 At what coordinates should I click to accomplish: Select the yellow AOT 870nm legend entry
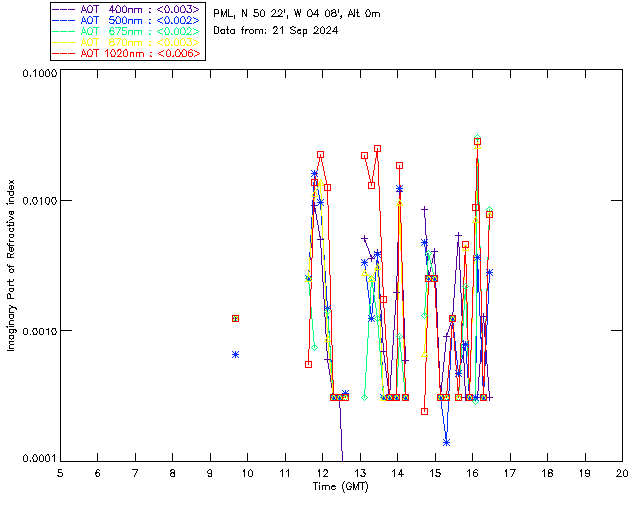[140, 42]
